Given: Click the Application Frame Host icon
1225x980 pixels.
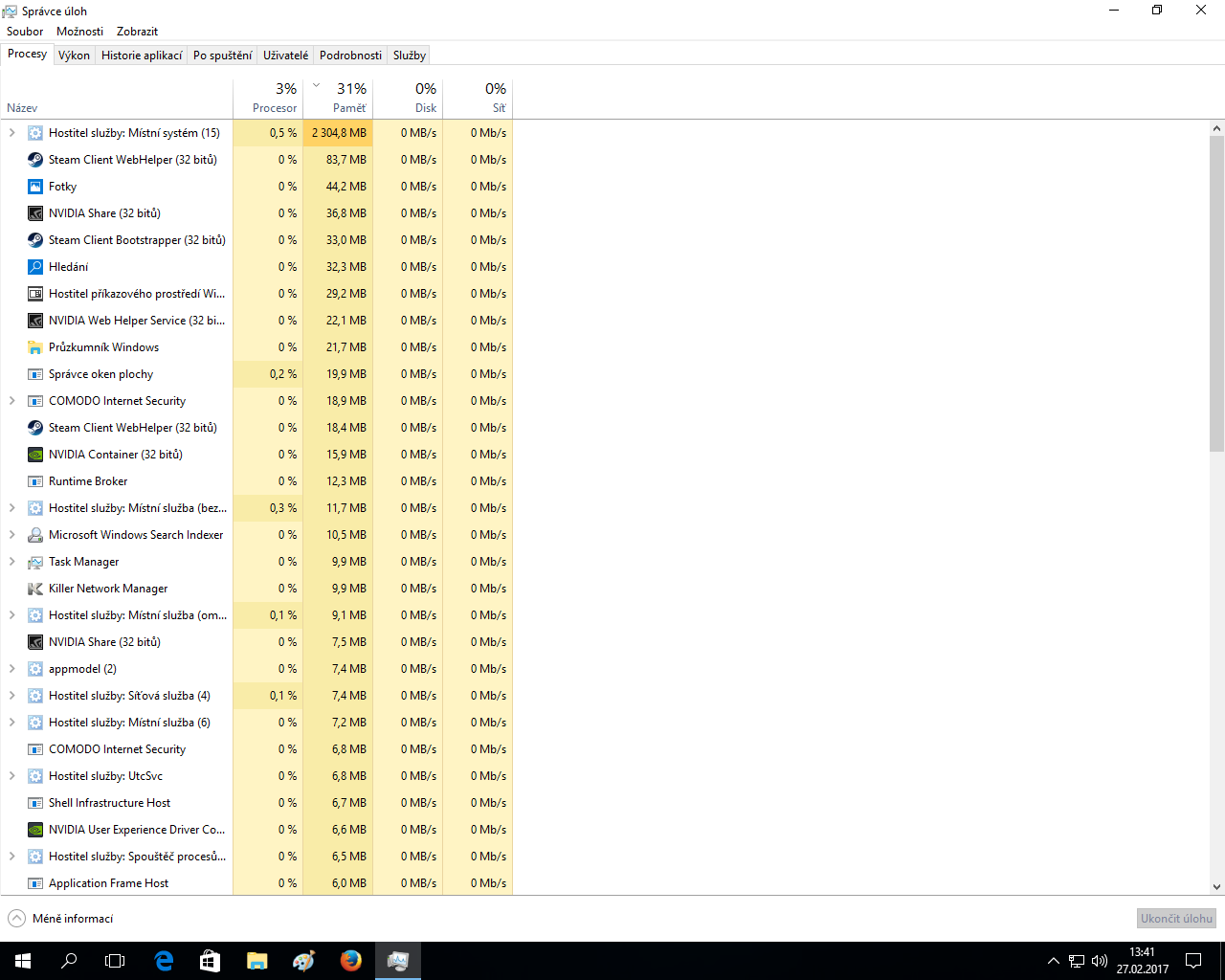Looking at the screenshot, I should (x=35, y=883).
